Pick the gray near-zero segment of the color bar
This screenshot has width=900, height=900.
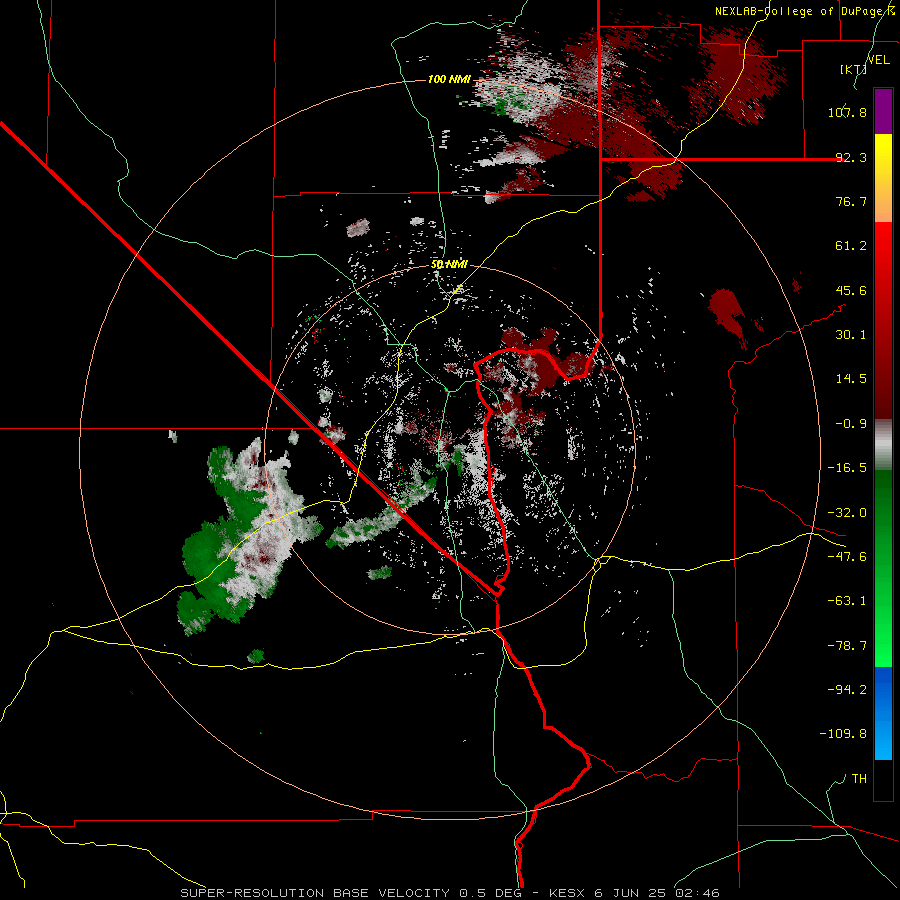[883, 442]
